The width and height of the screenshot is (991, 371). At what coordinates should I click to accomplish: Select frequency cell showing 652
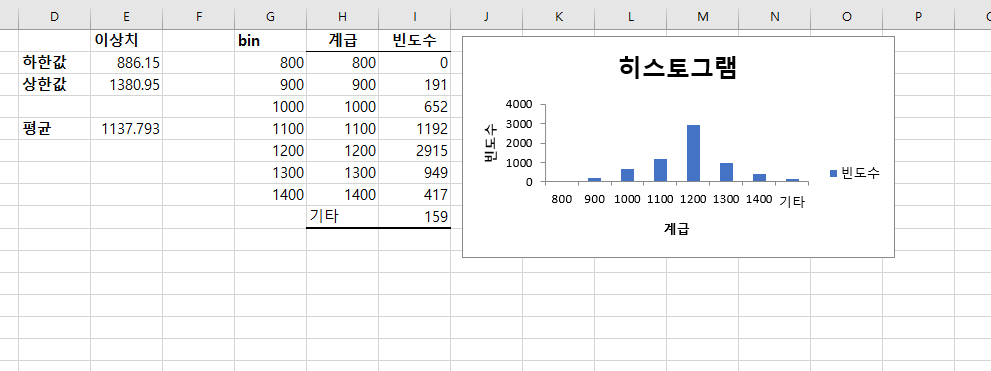point(415,107)
